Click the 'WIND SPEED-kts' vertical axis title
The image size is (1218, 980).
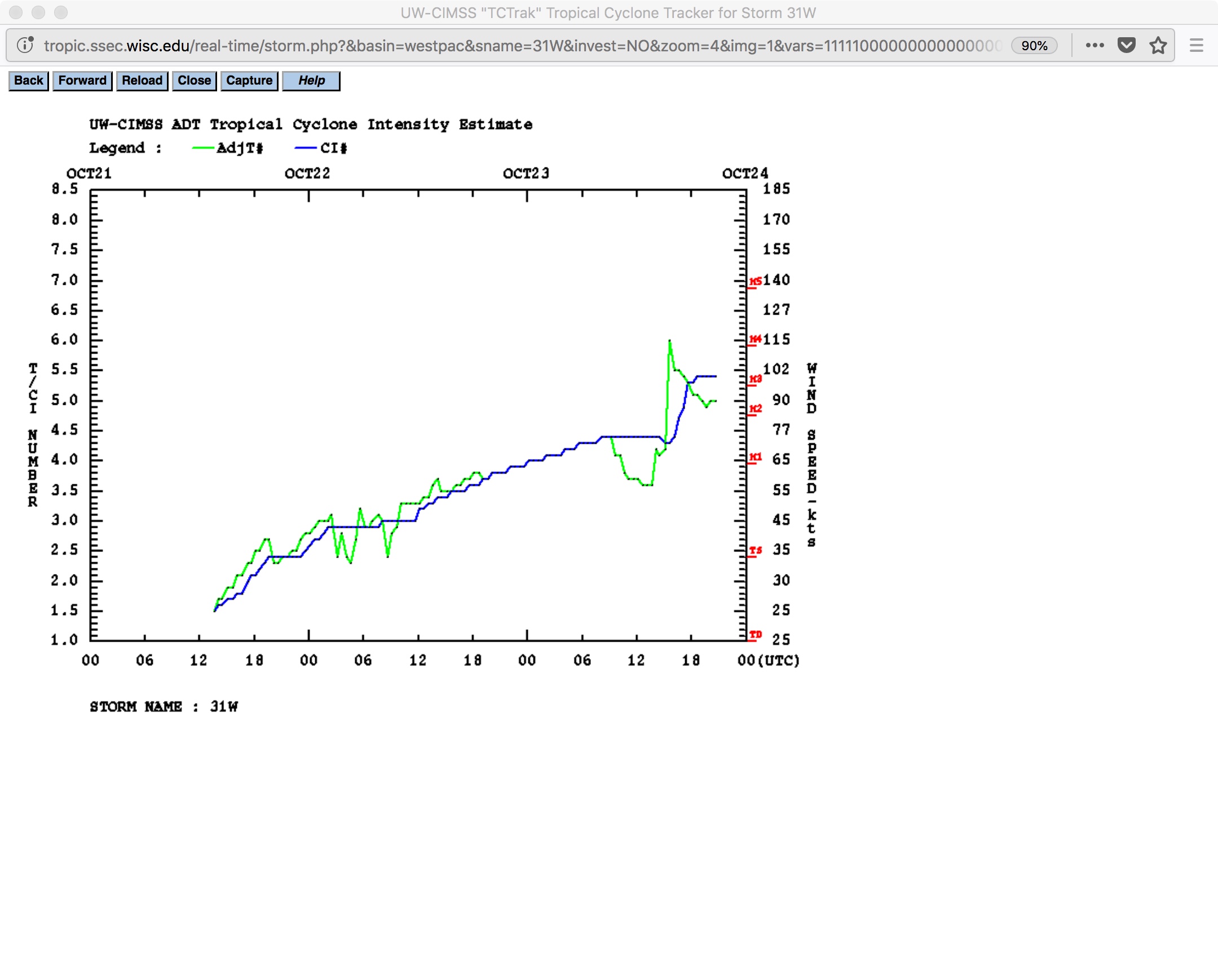[812, 455]
